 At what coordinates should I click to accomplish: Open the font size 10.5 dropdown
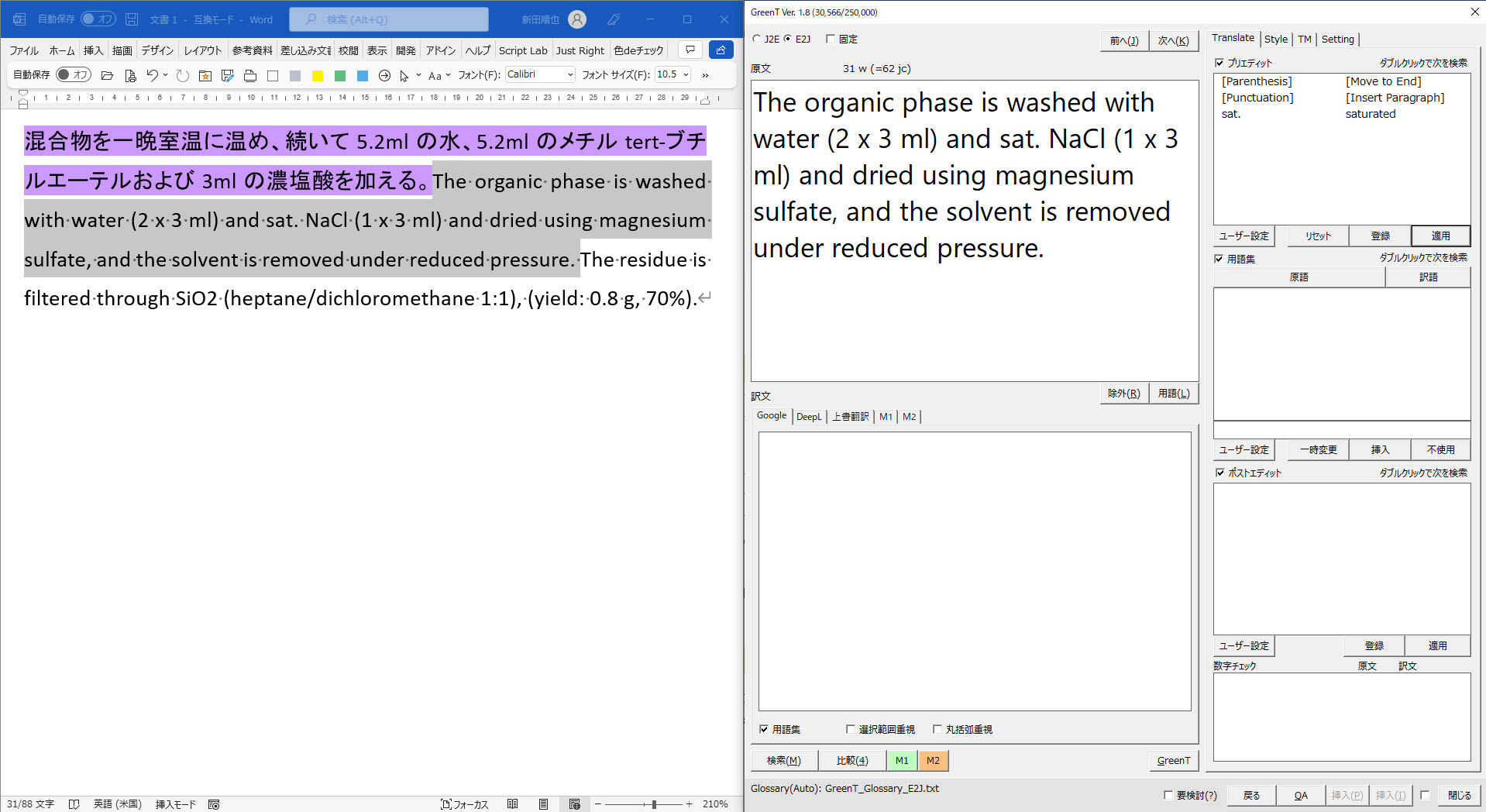[686, 75]
